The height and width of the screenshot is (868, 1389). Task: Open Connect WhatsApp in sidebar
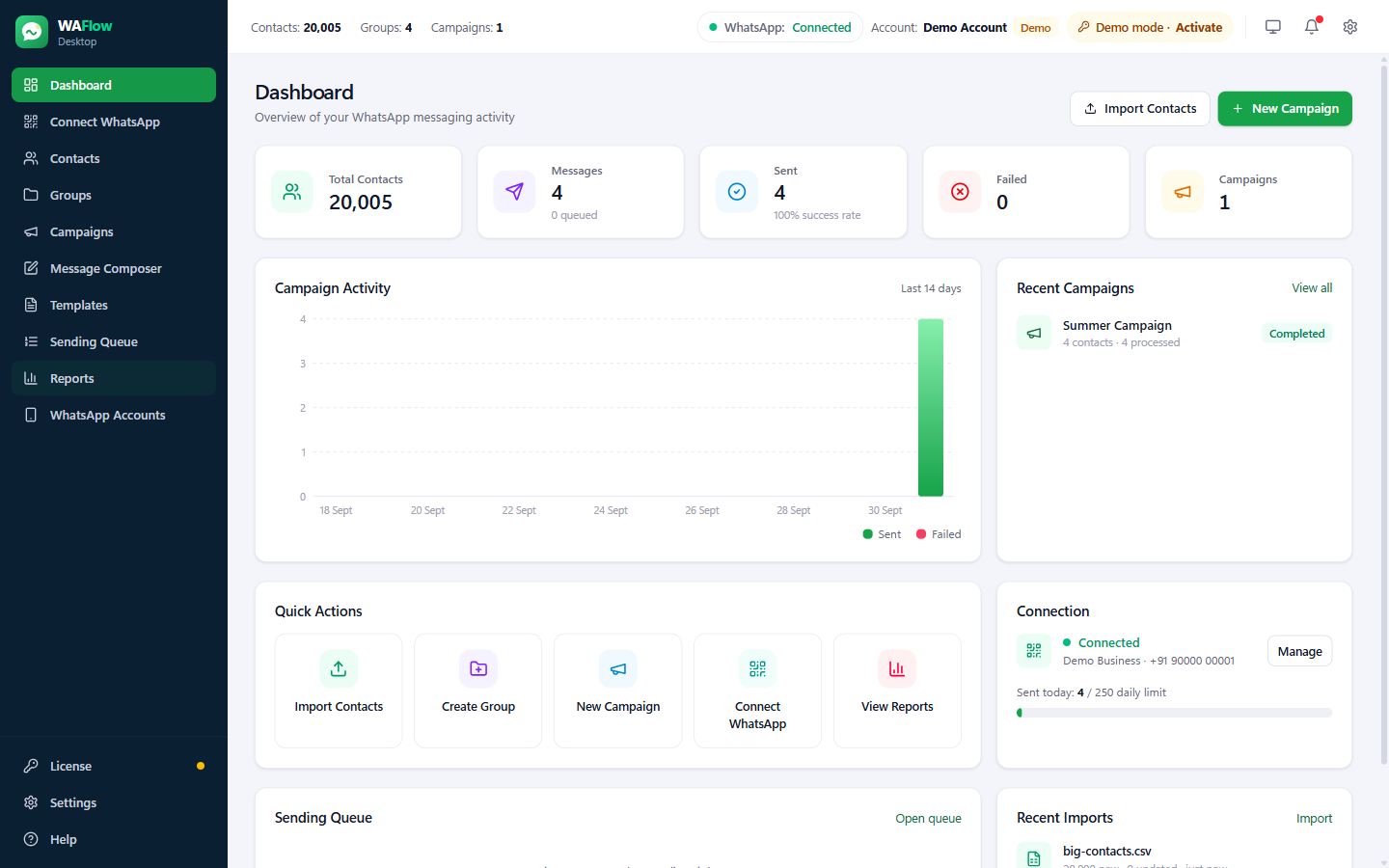(114, 122)
